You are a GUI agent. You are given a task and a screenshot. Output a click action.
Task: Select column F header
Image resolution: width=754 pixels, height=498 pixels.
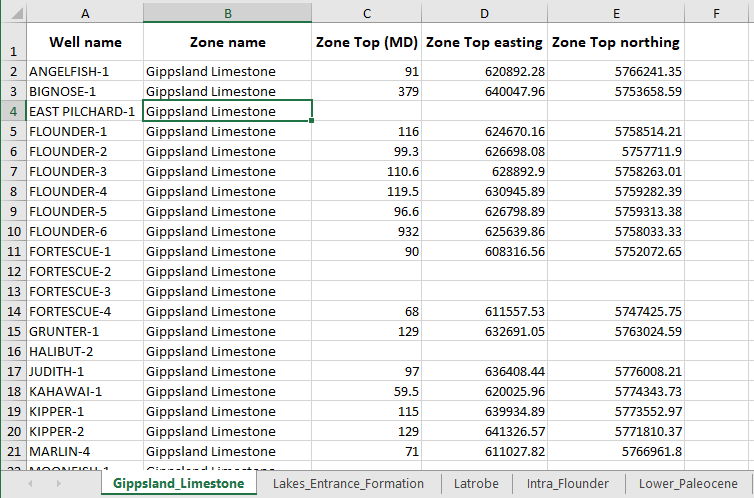[x=717, y=12]
